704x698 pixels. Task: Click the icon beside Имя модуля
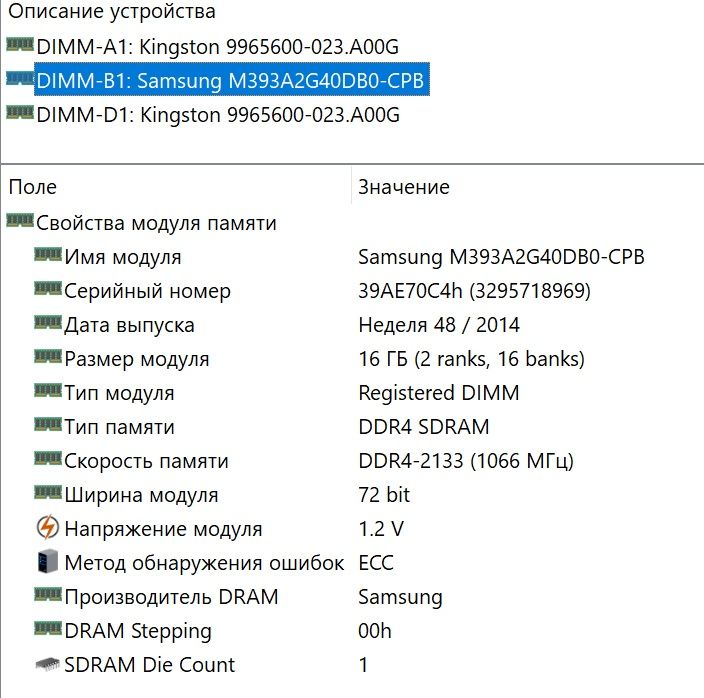click(x=48, y=255)
